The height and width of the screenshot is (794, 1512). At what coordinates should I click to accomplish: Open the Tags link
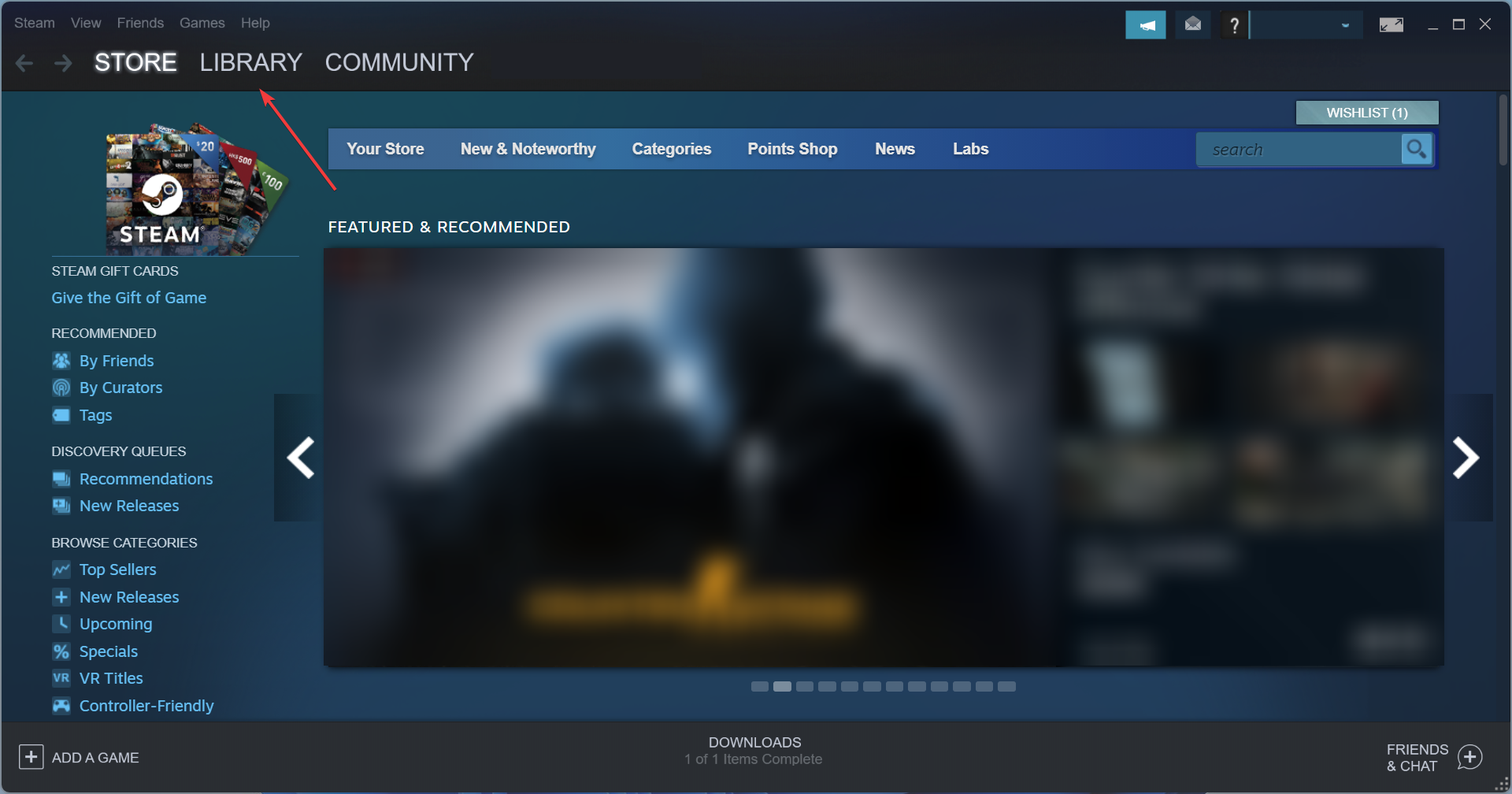click(95, 415)
